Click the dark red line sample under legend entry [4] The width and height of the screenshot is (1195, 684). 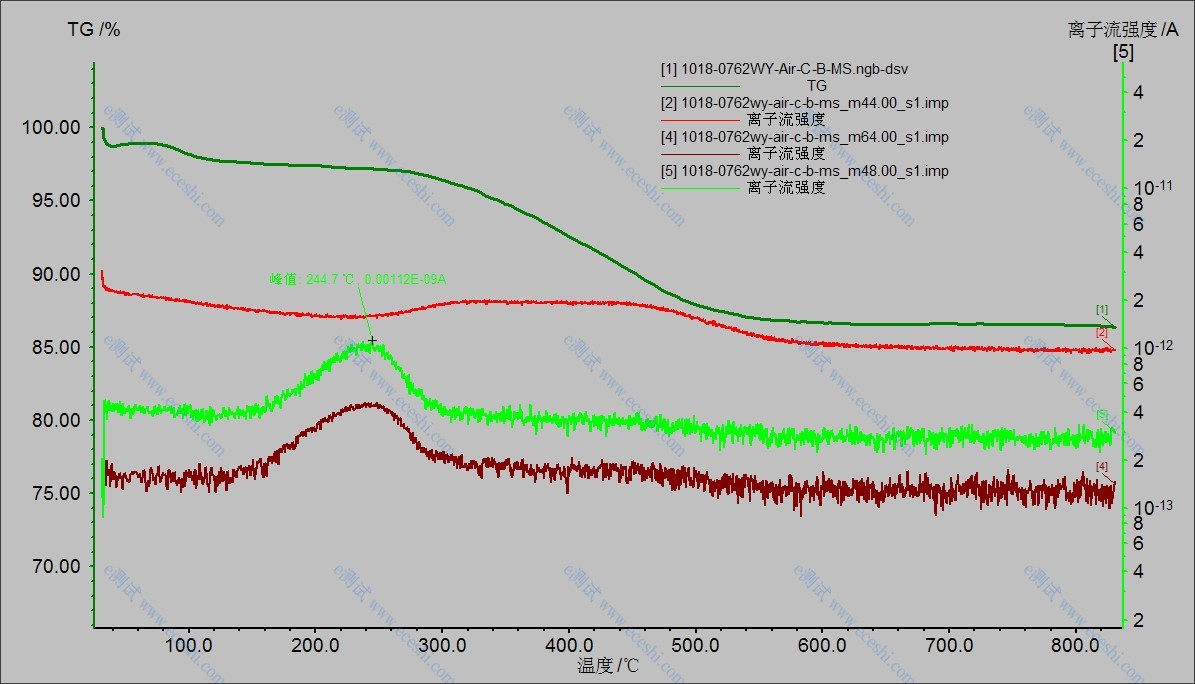click(700, 154)
